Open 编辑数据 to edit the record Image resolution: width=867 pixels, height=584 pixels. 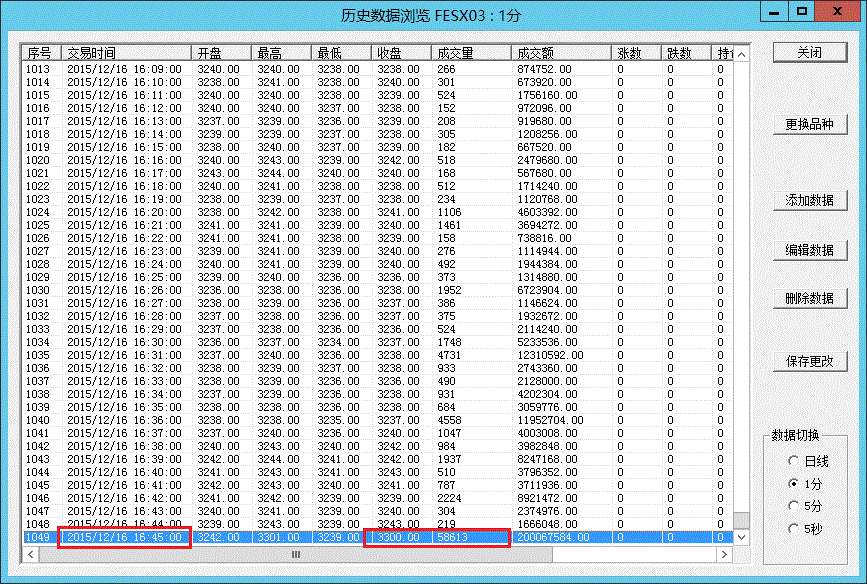click(809, 250)
